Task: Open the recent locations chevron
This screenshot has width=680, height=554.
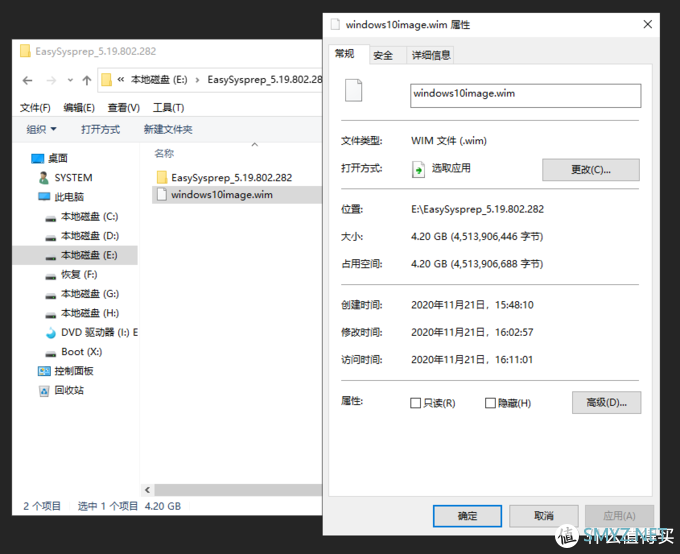Action: [69, 80]
